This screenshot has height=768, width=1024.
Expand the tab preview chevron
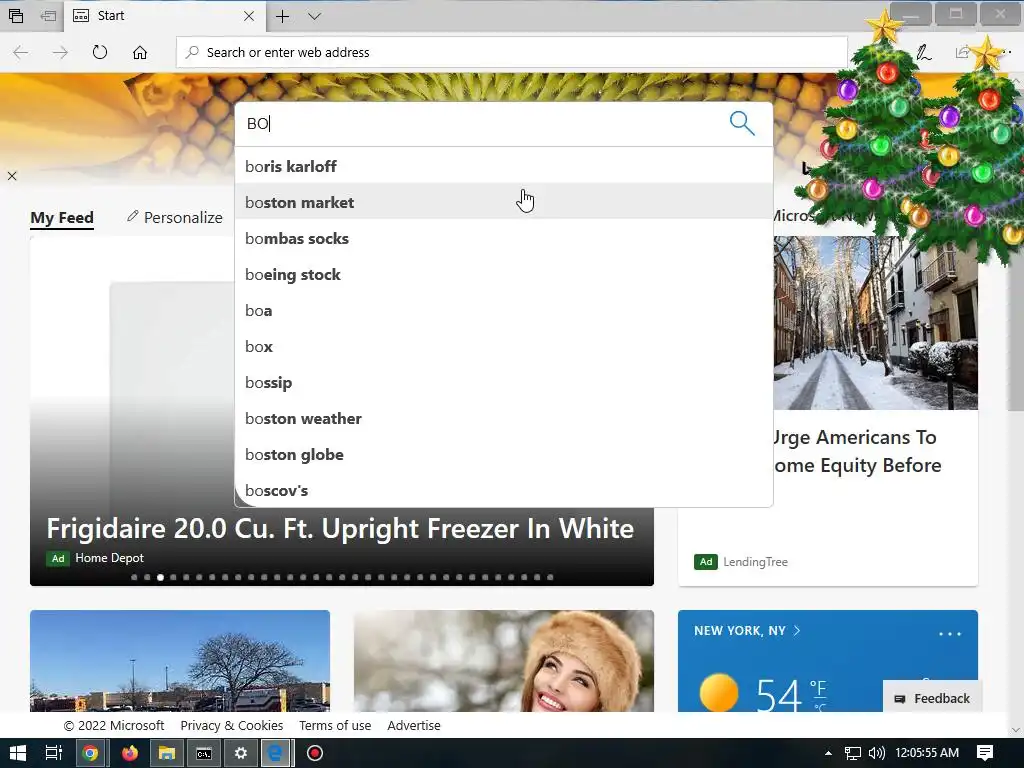(x=314, y=16)
